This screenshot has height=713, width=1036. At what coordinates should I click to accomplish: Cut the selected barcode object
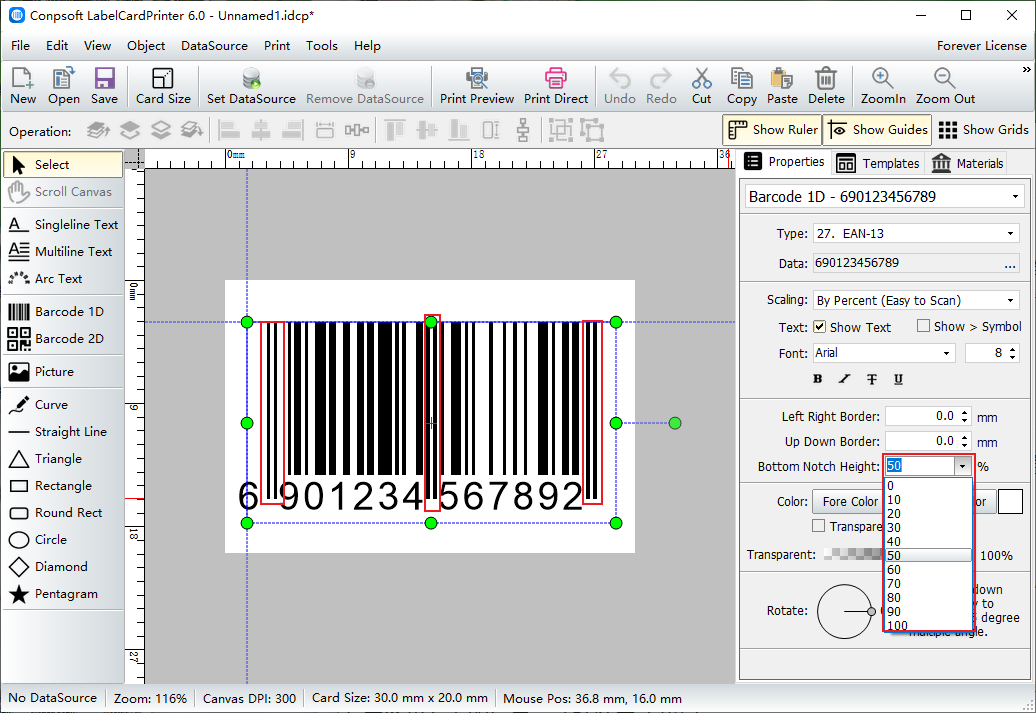pos(701,85)
